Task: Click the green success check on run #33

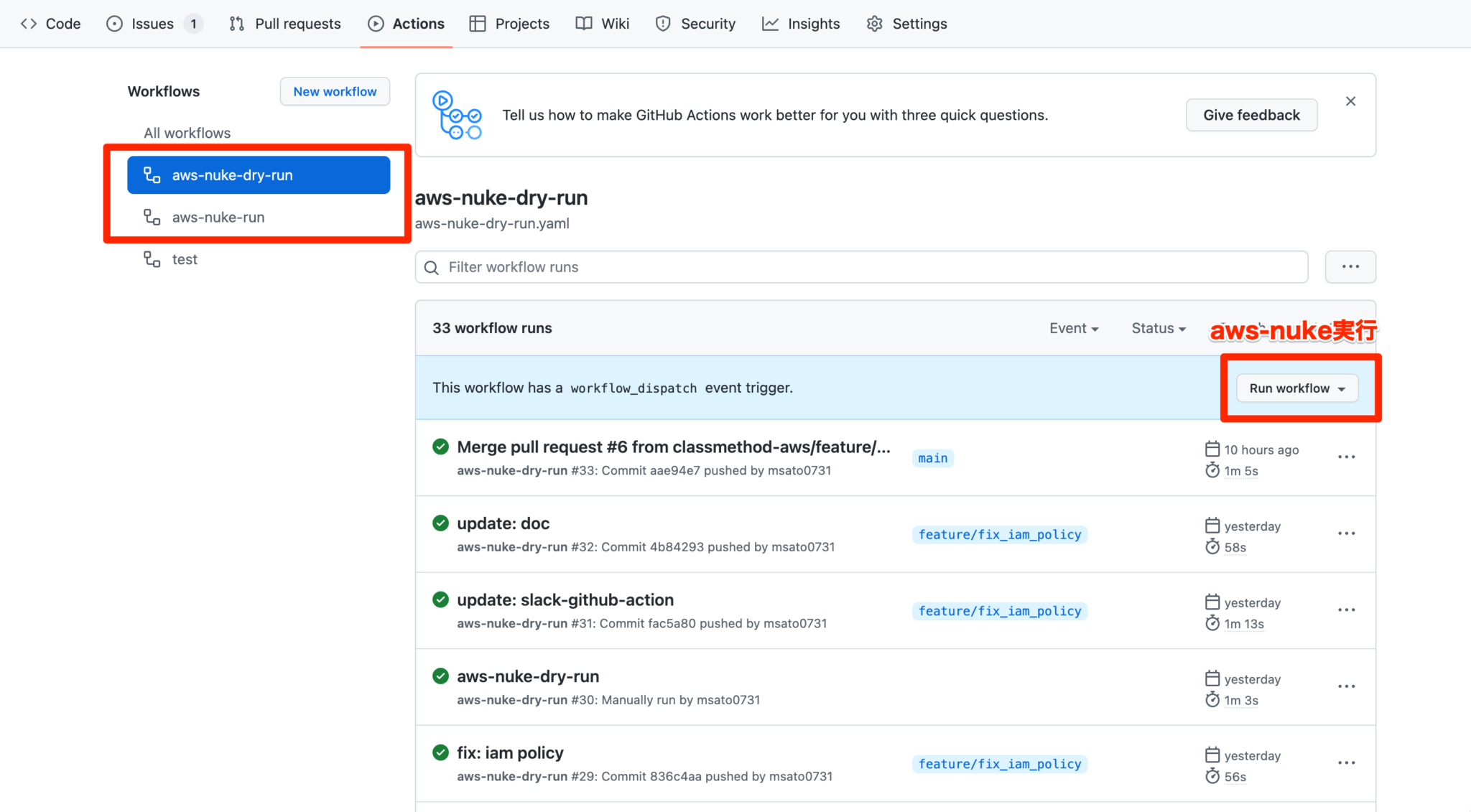Action: (440, 446)
